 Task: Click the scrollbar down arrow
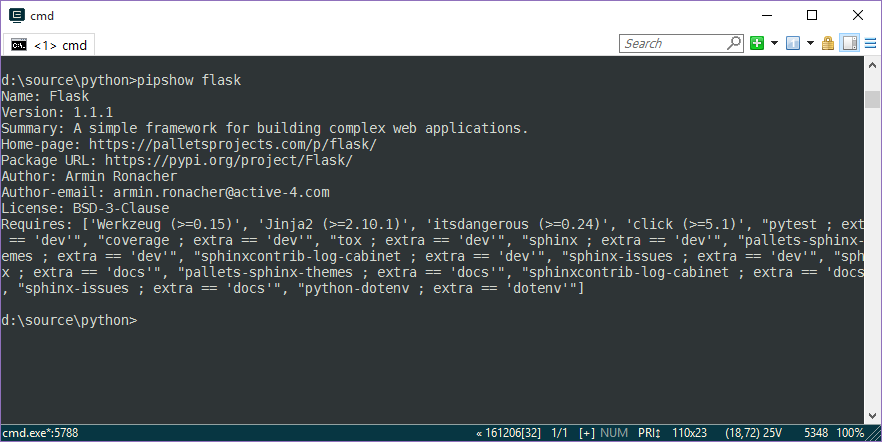[x=872, y=416]
